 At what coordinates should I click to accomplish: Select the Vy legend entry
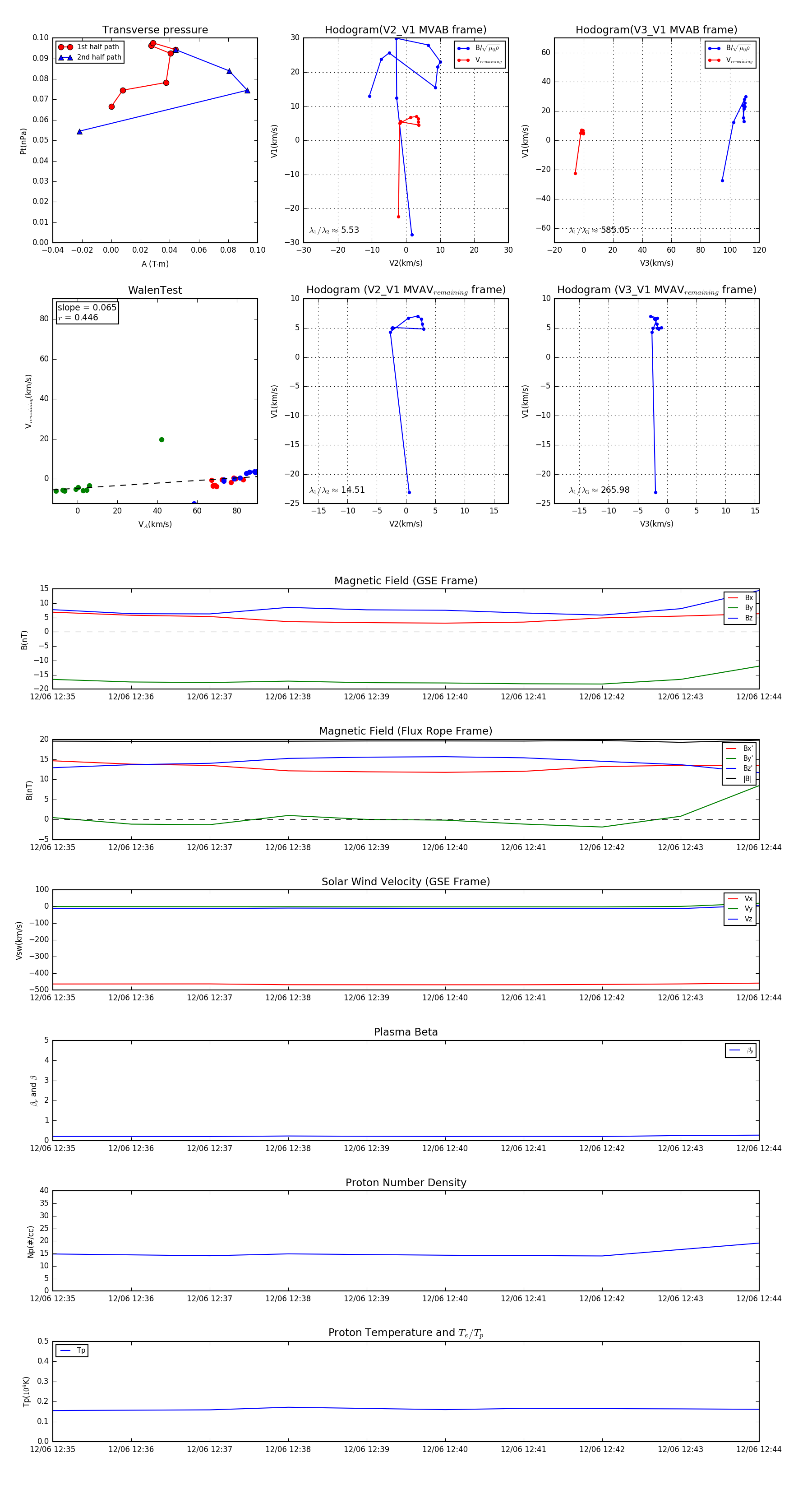pyautogui.click(x=740, y=909)
